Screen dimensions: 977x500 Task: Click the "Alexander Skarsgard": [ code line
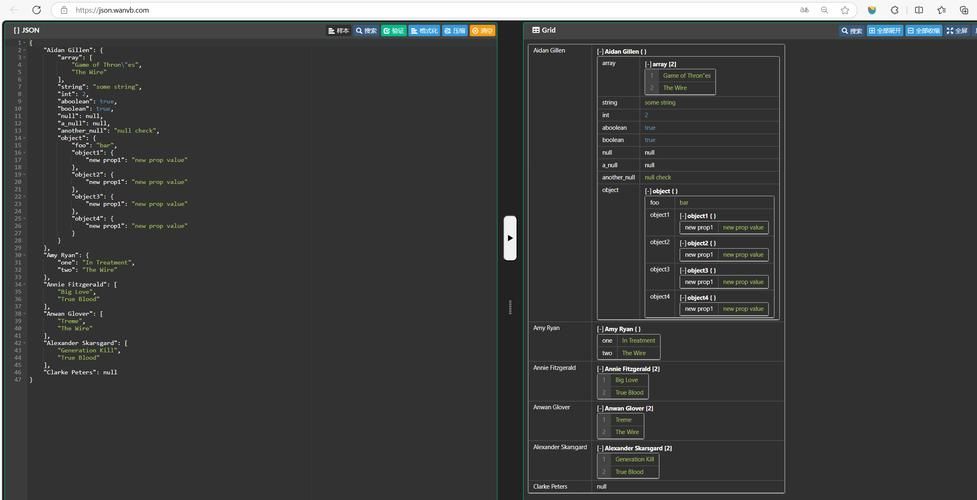[x=85, y=343]
